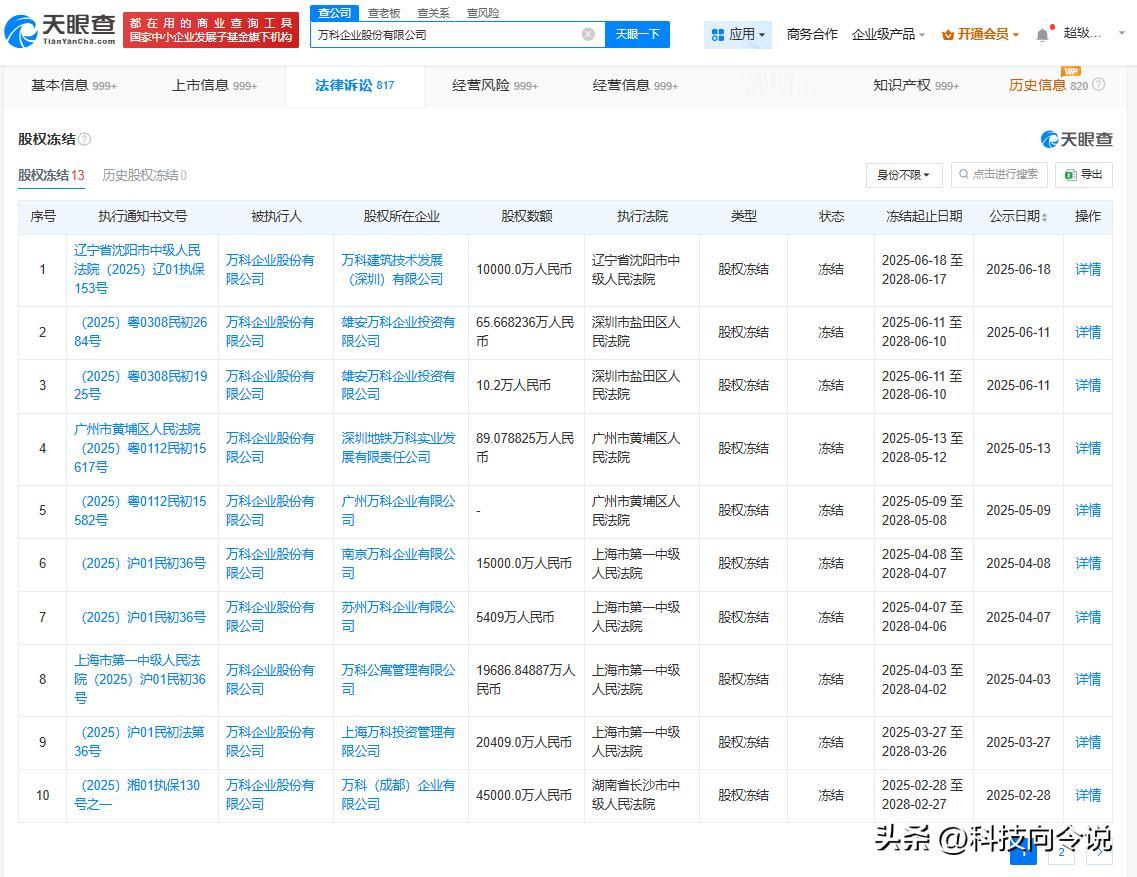Screen dimensions: 1137x877
Task: Open case number 沪01民初法第36号 link
Action: tap(139, 741)
